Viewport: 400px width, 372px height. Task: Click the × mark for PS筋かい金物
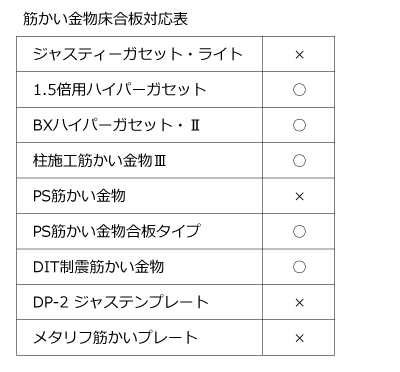point(299,196)
